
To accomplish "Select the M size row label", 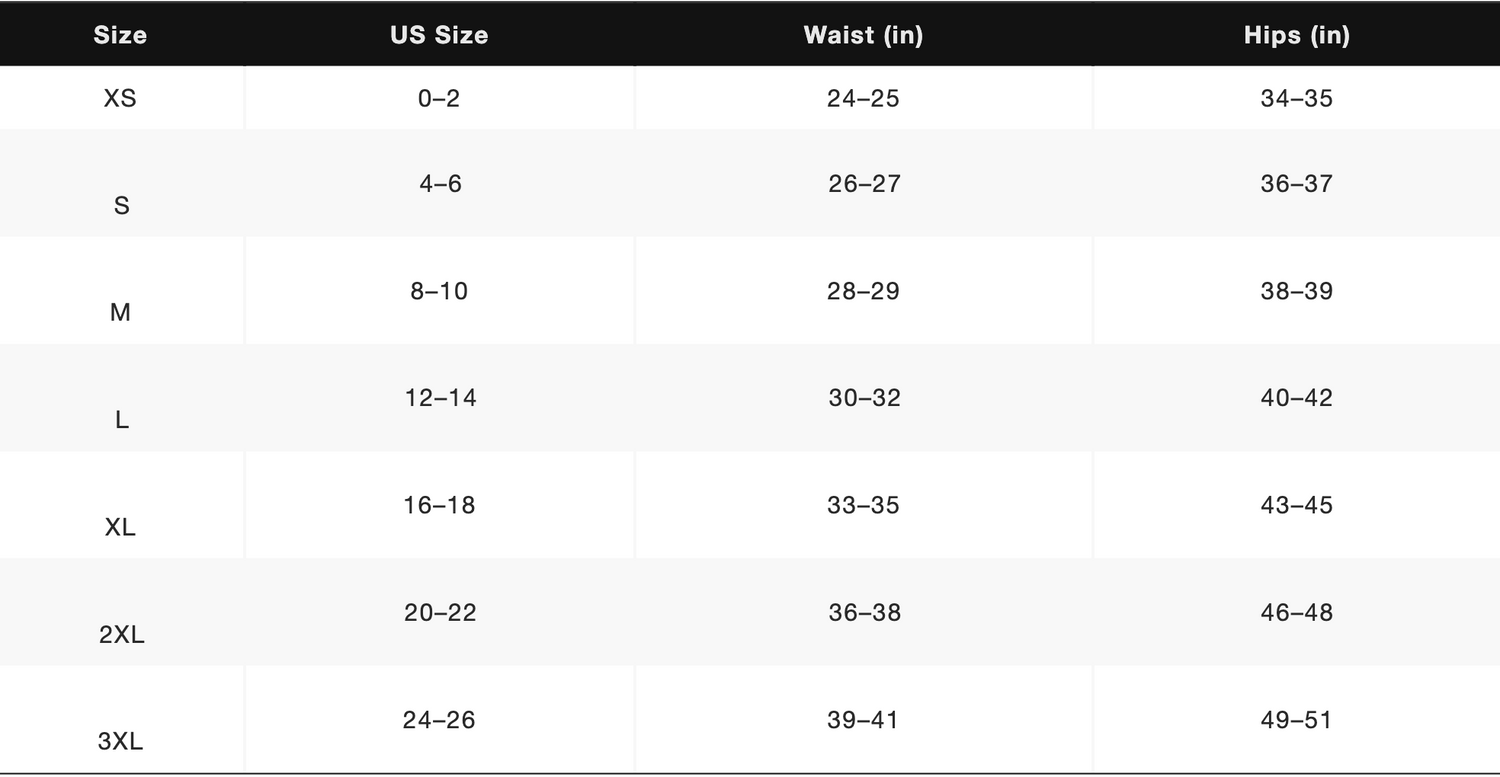I will click(x=120, y=313).
